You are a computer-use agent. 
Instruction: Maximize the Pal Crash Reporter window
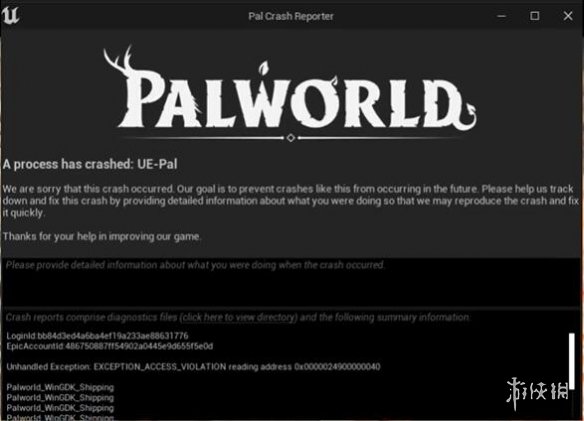[x=535, y=16]
